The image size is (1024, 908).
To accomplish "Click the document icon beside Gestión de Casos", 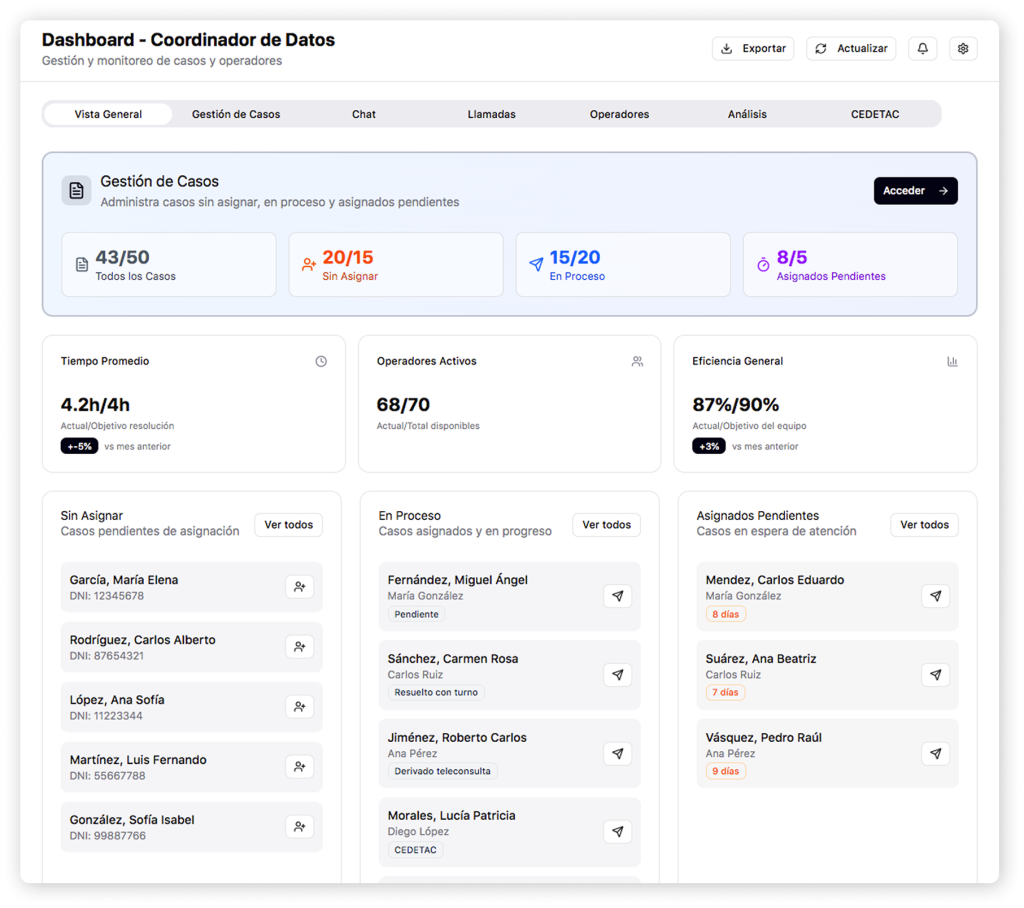I will (76, 191).
